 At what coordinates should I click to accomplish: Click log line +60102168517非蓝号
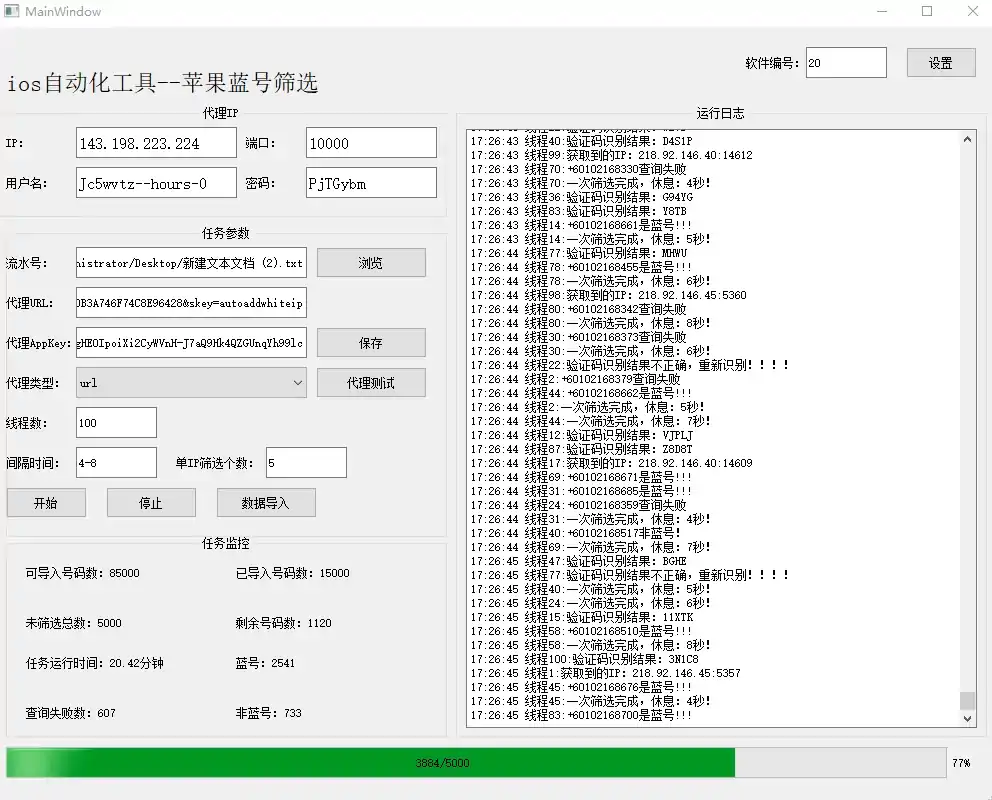576,533
